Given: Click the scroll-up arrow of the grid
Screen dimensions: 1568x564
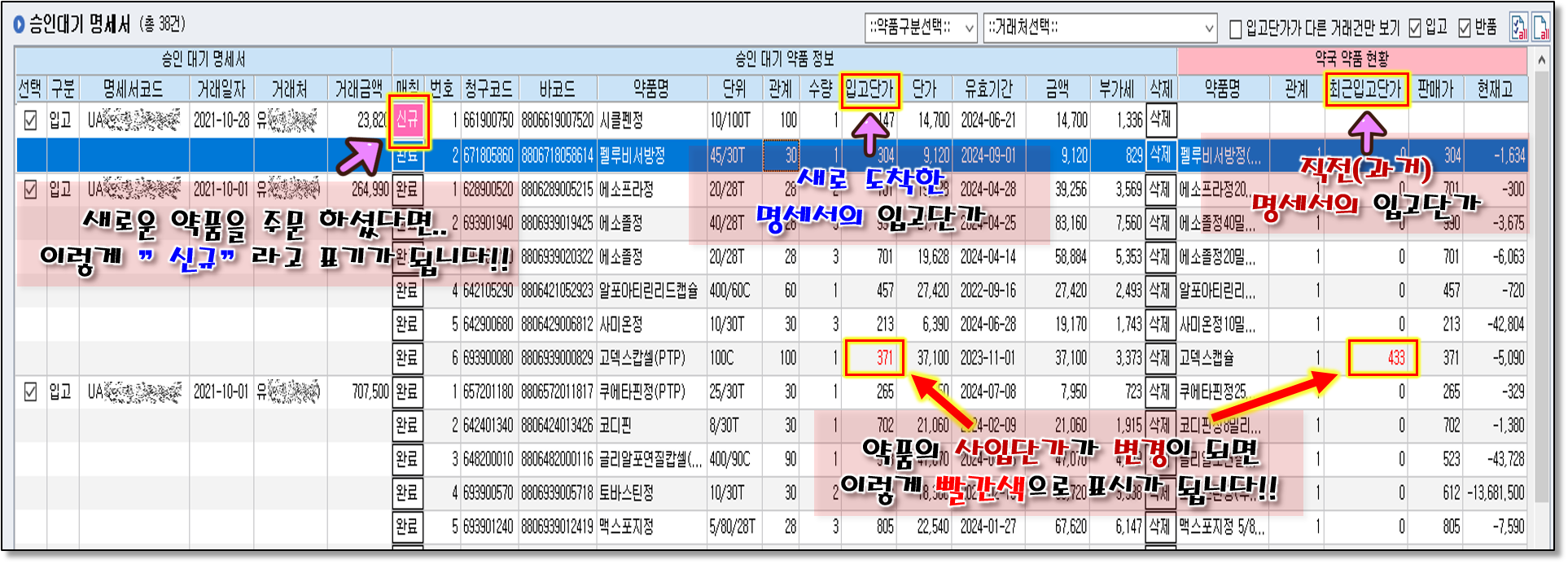Looking at the screenshot, I should 1541,60.
